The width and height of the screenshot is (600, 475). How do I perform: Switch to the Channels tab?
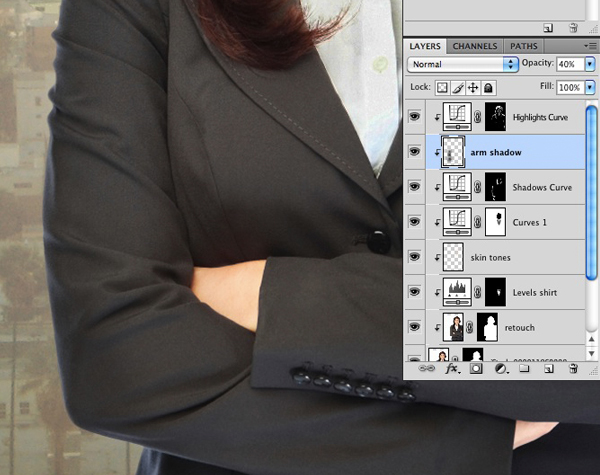coord(475,46)
